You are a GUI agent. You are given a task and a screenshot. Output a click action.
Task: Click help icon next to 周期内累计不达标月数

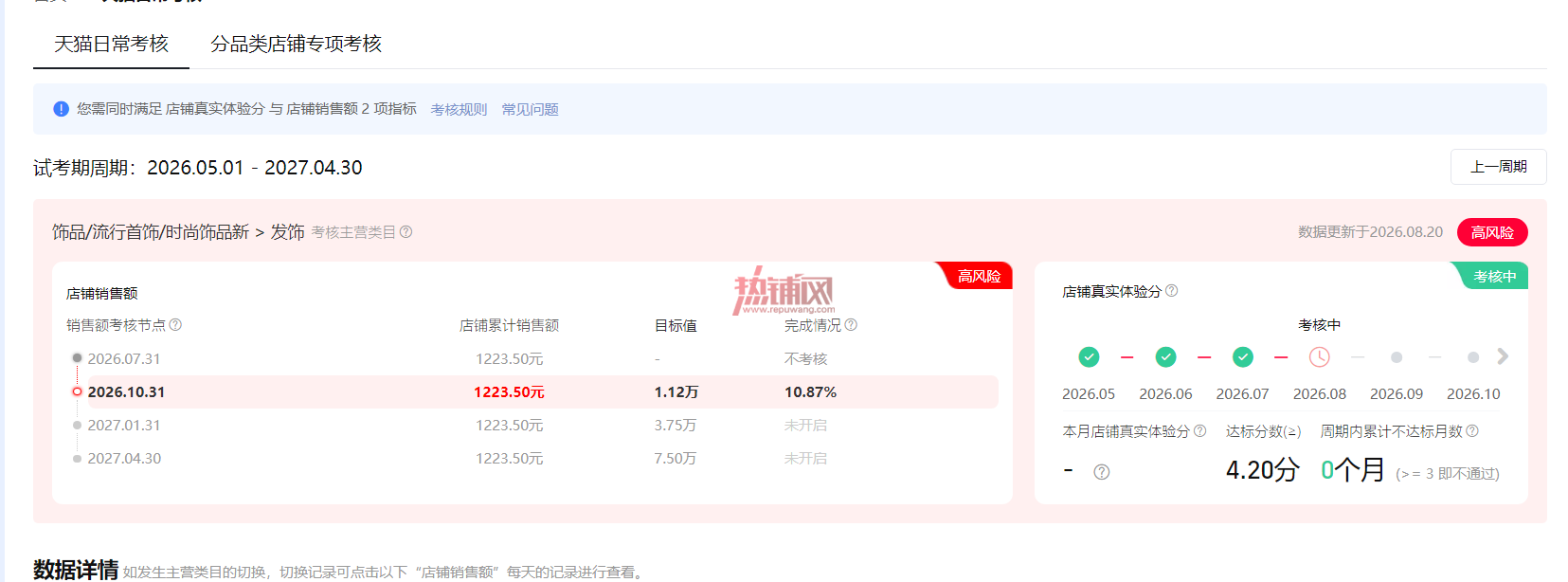tap(1472, 431)
